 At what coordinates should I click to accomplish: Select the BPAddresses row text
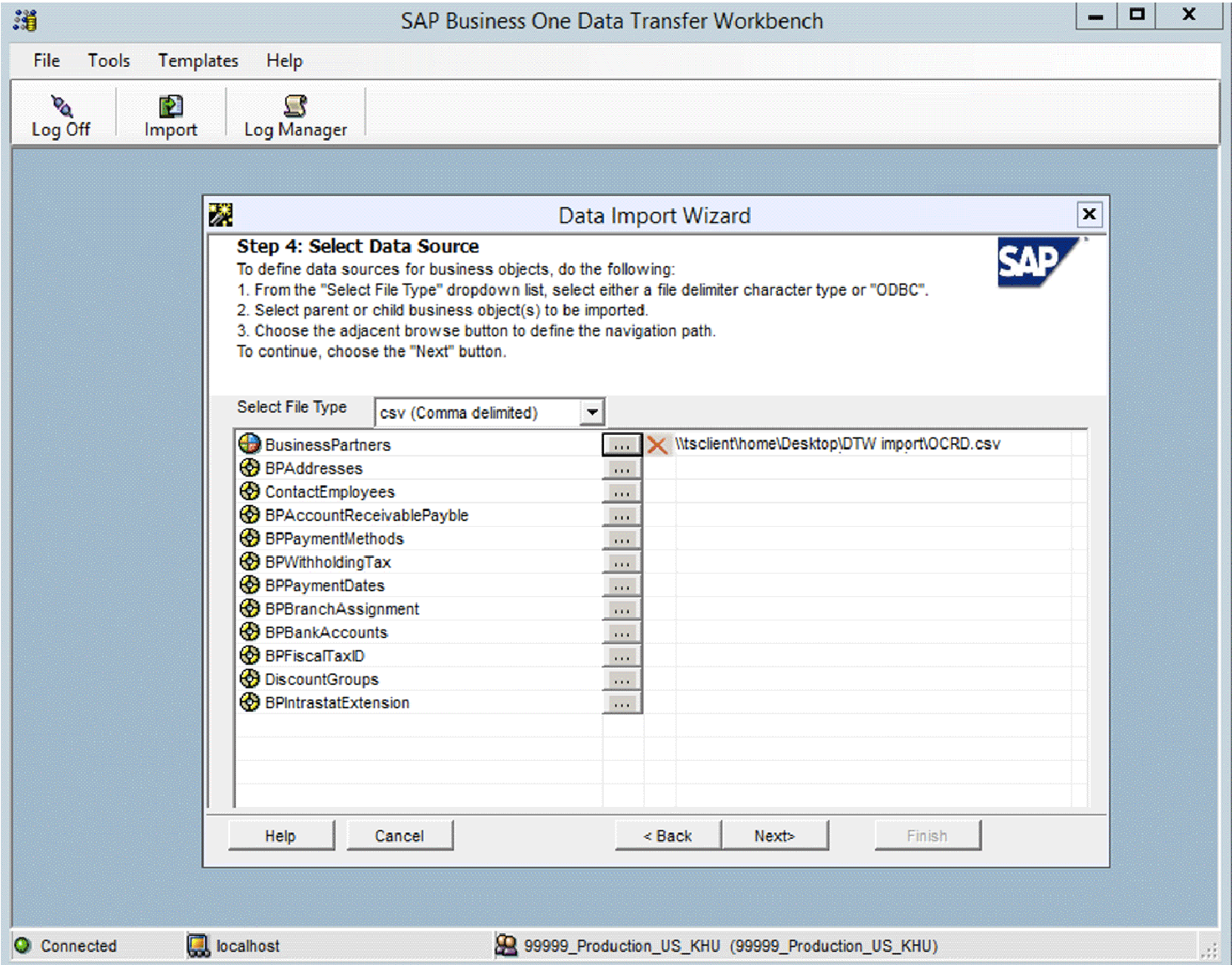[314, 468]
